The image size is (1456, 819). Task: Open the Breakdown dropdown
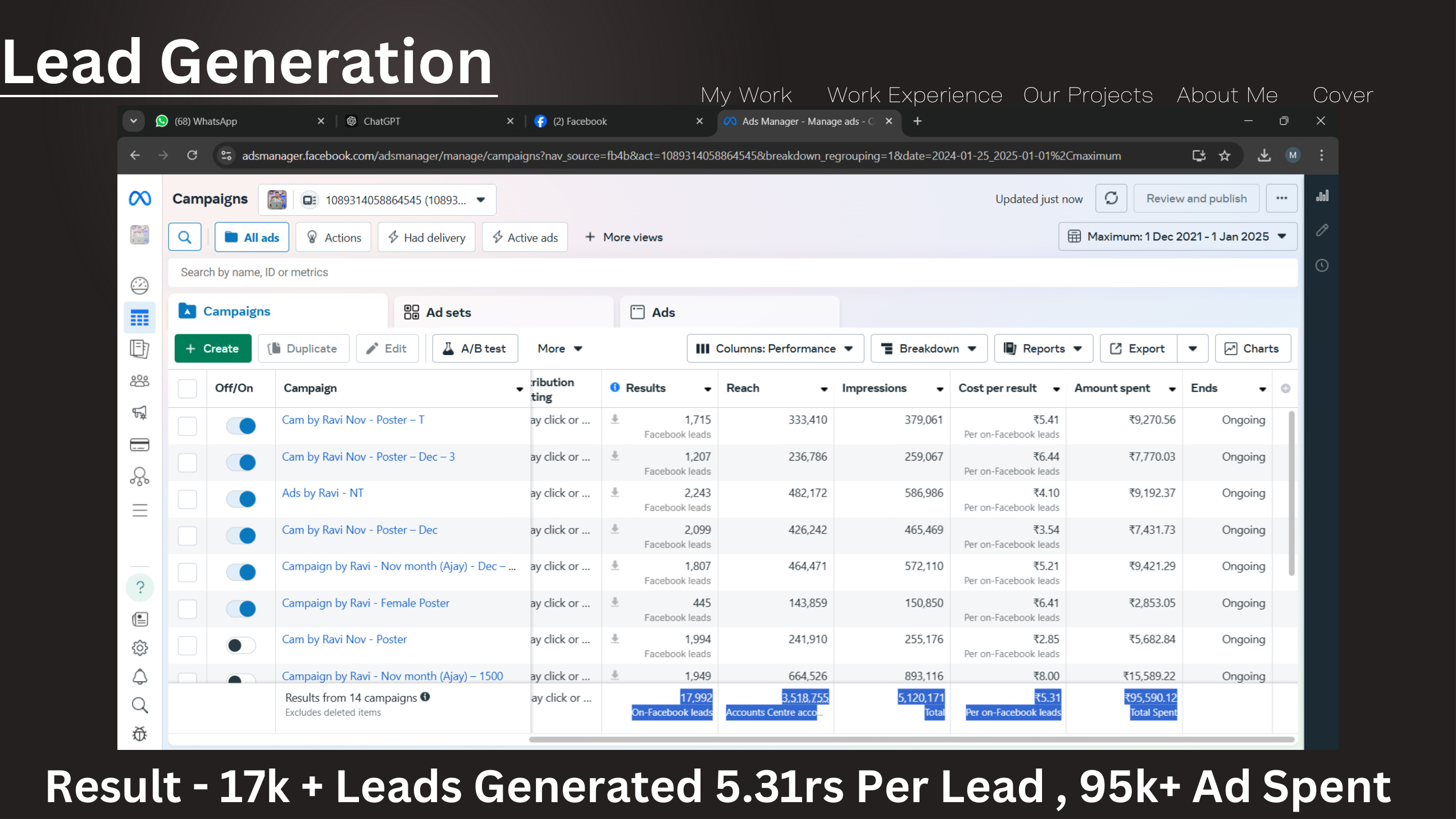pyautogui.click(x=929, y=349)
